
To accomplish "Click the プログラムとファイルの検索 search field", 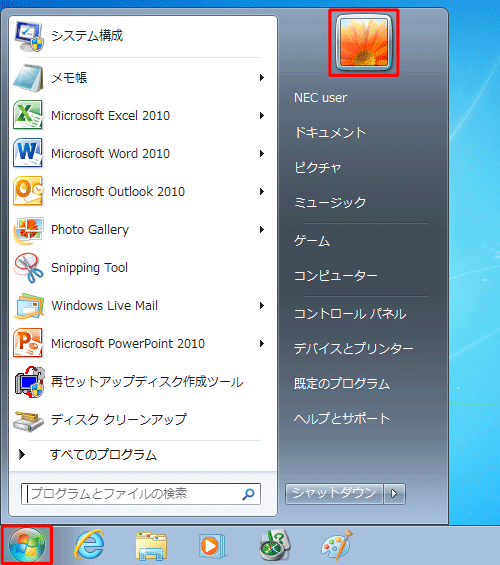I will click(x=141, y=494).
